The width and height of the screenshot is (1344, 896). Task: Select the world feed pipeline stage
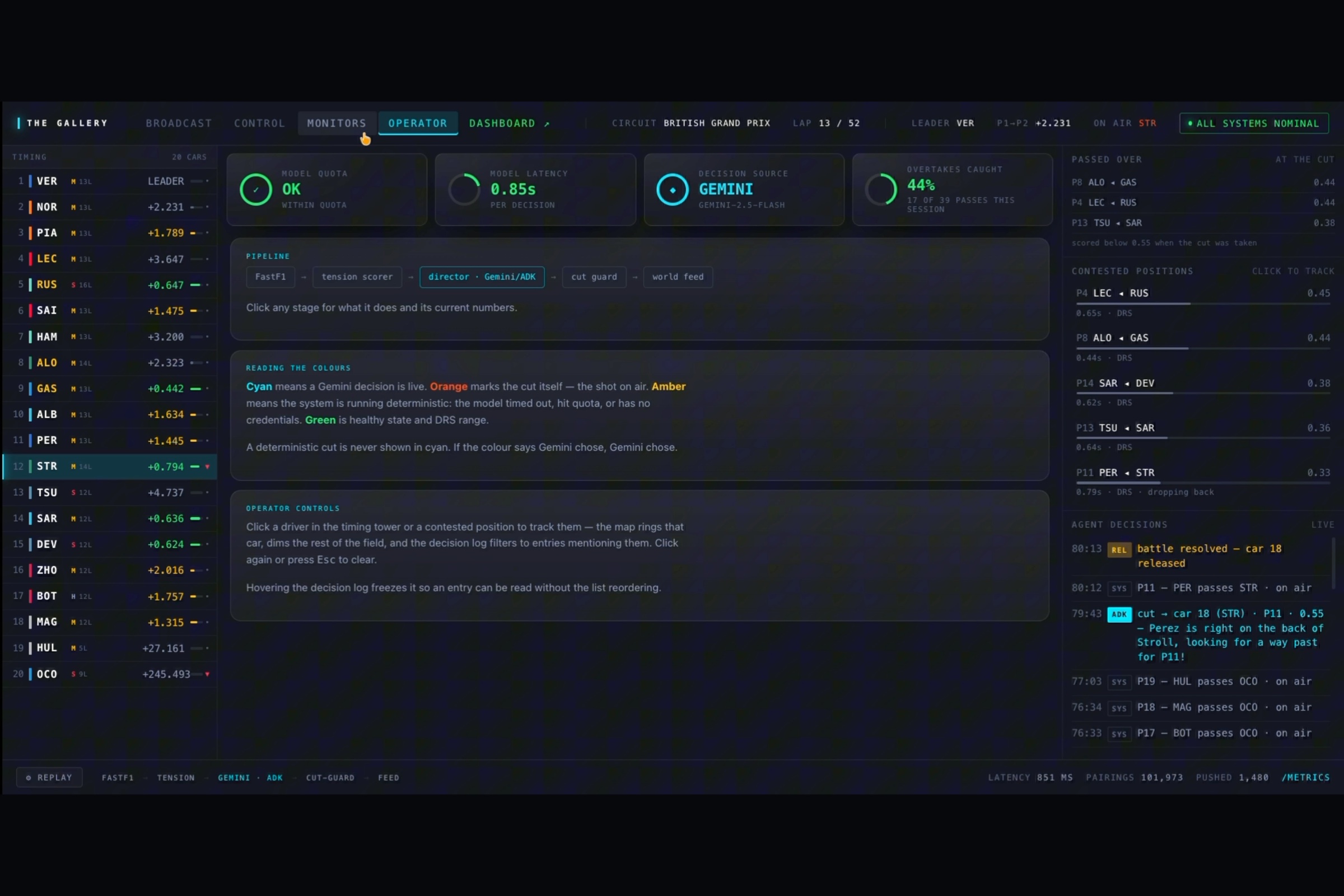coord(678,277)
